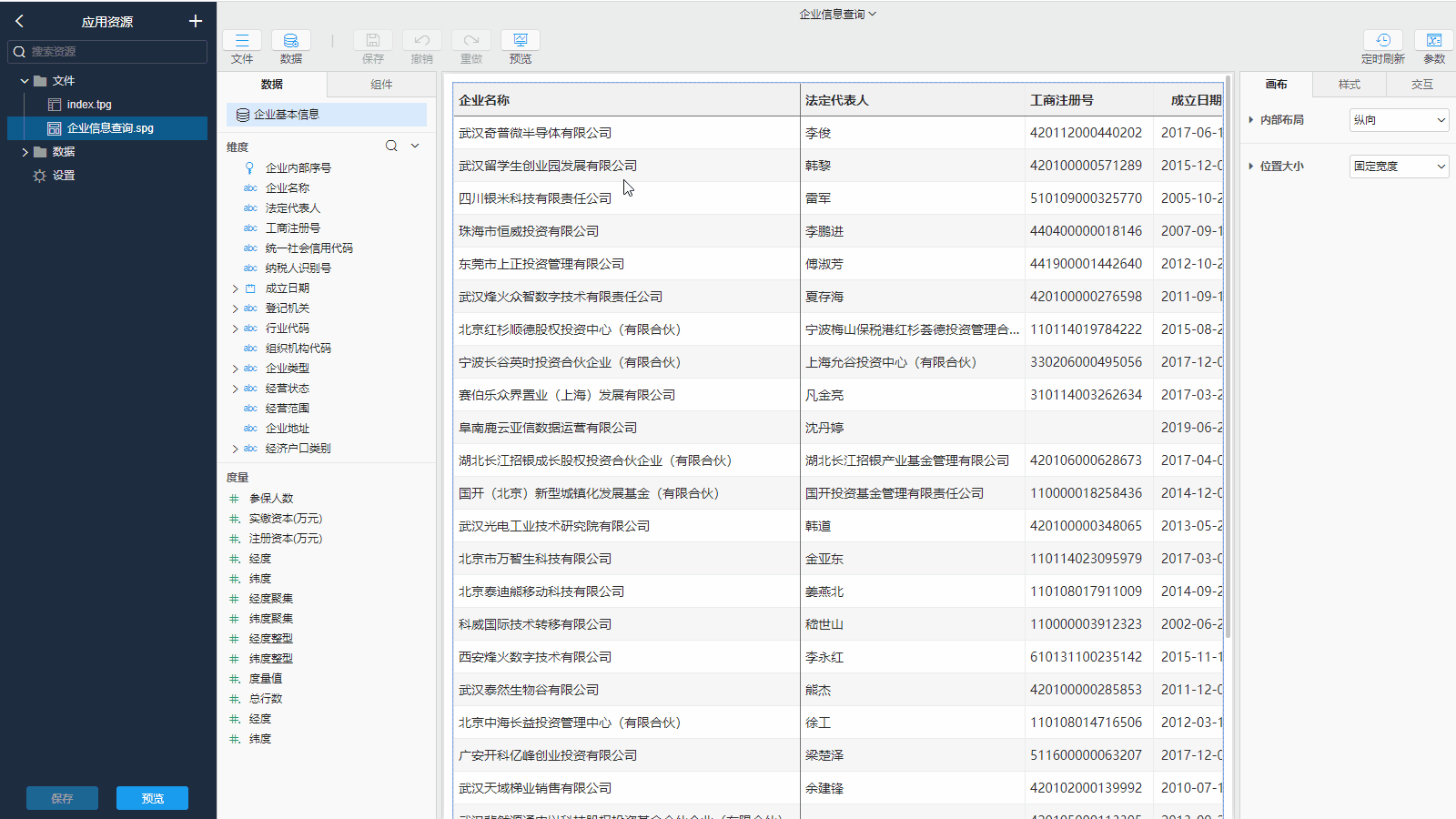
Task: Open the 纵向 layout dropdown
Action: click(1399, 119)
